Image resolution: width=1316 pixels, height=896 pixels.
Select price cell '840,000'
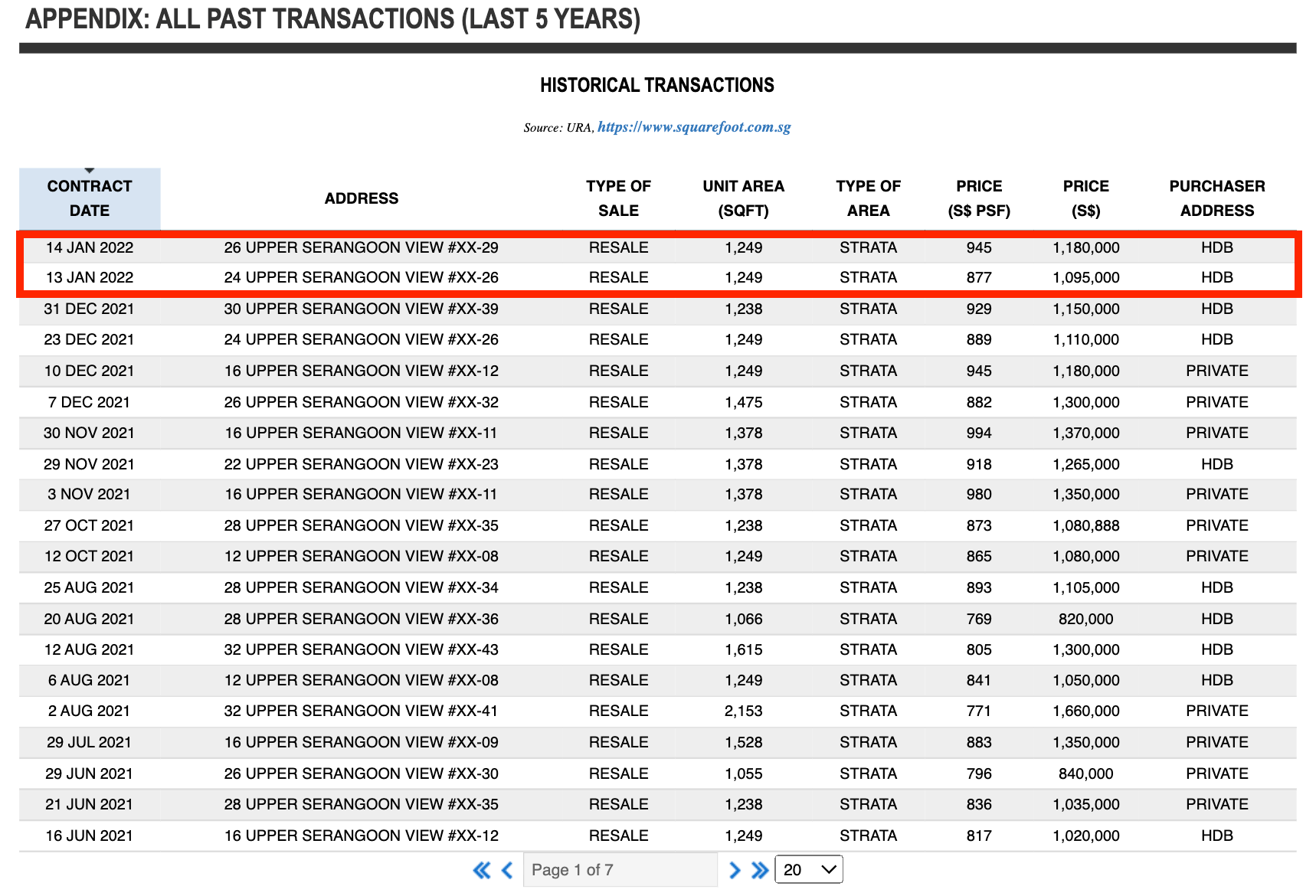(x=1086, y=773)
